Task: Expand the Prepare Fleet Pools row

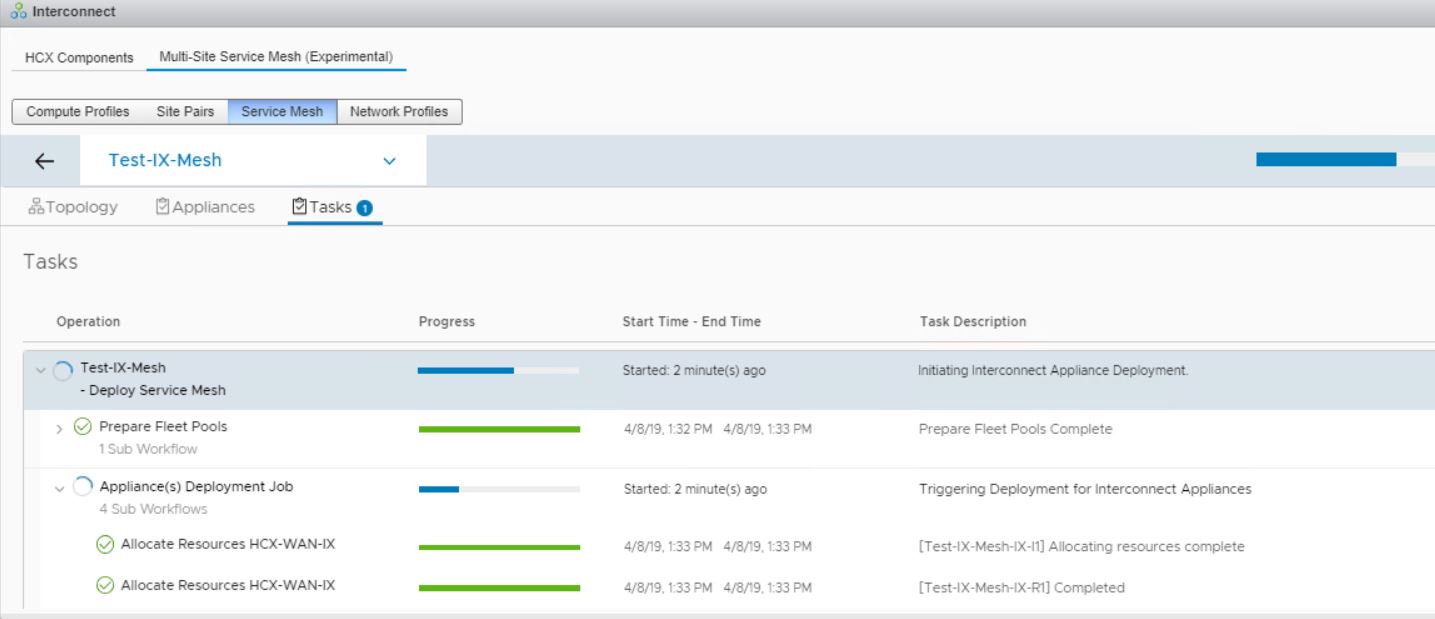Action: pos(59,429)
